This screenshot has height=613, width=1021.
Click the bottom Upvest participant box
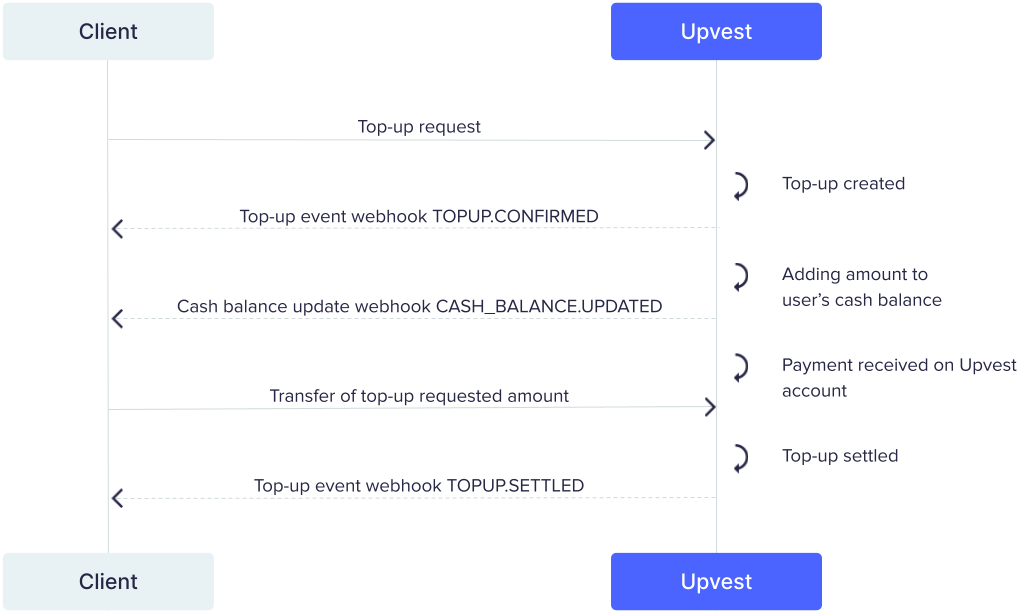(x=716, y=581)
